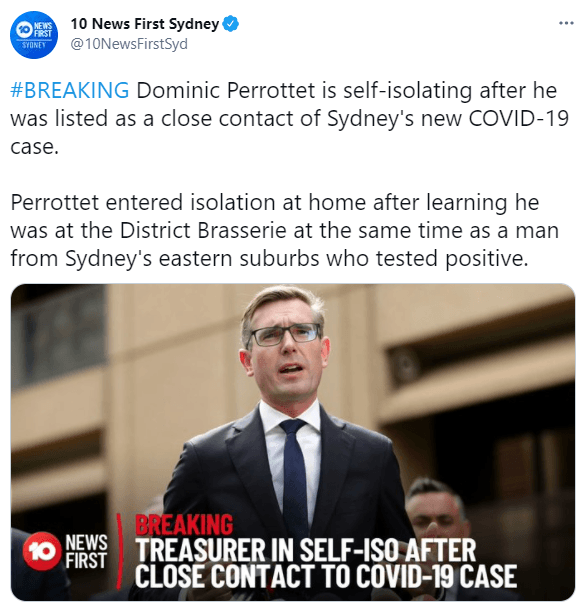Click the speaker's glasses in the photo
Screen dimensions: 584x613
[x=286, y=335]
